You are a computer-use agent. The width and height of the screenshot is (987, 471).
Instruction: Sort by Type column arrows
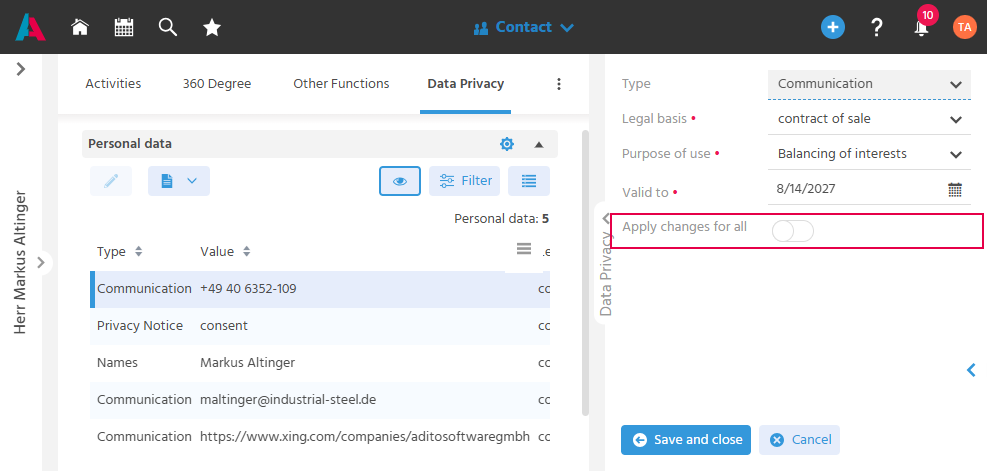point(138,251)
